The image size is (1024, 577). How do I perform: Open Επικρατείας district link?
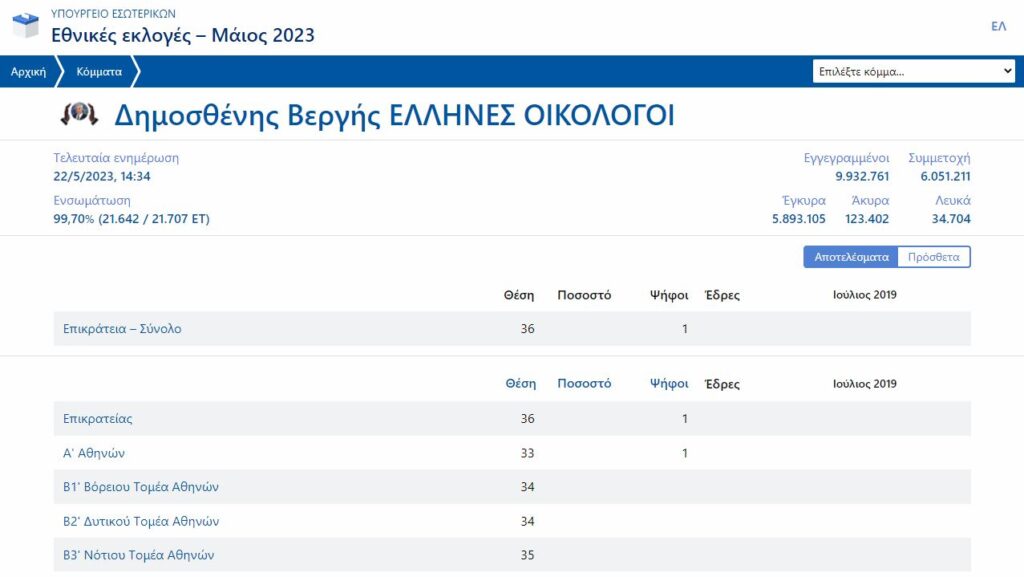tap(97, 418)
